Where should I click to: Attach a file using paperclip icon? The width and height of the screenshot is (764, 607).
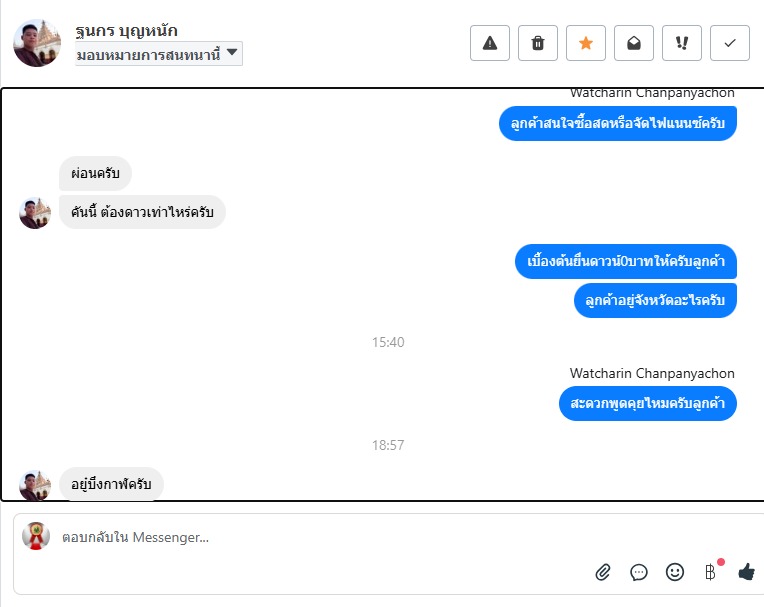[603, 572]
